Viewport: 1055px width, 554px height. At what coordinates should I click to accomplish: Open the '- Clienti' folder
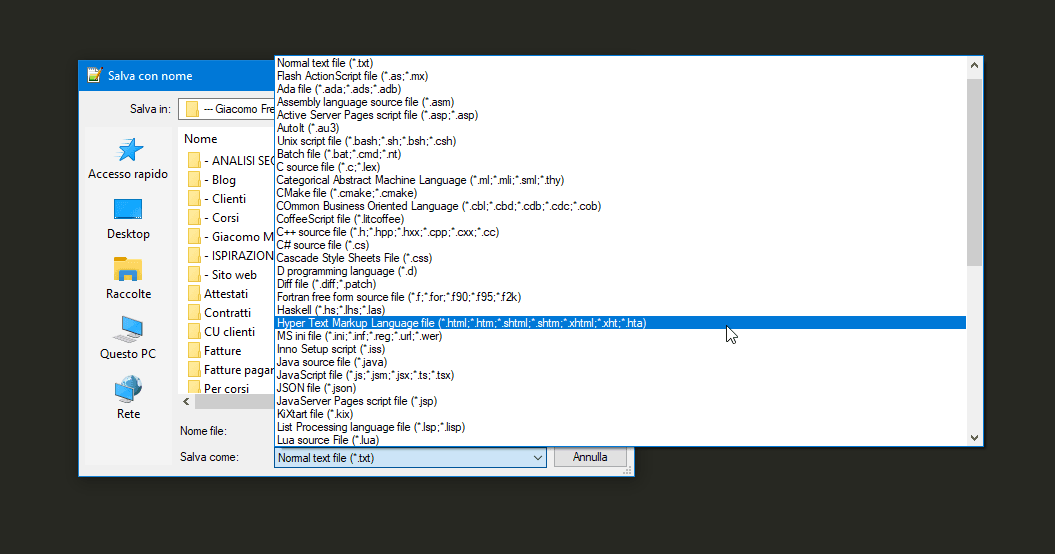(x=217, y=199)
